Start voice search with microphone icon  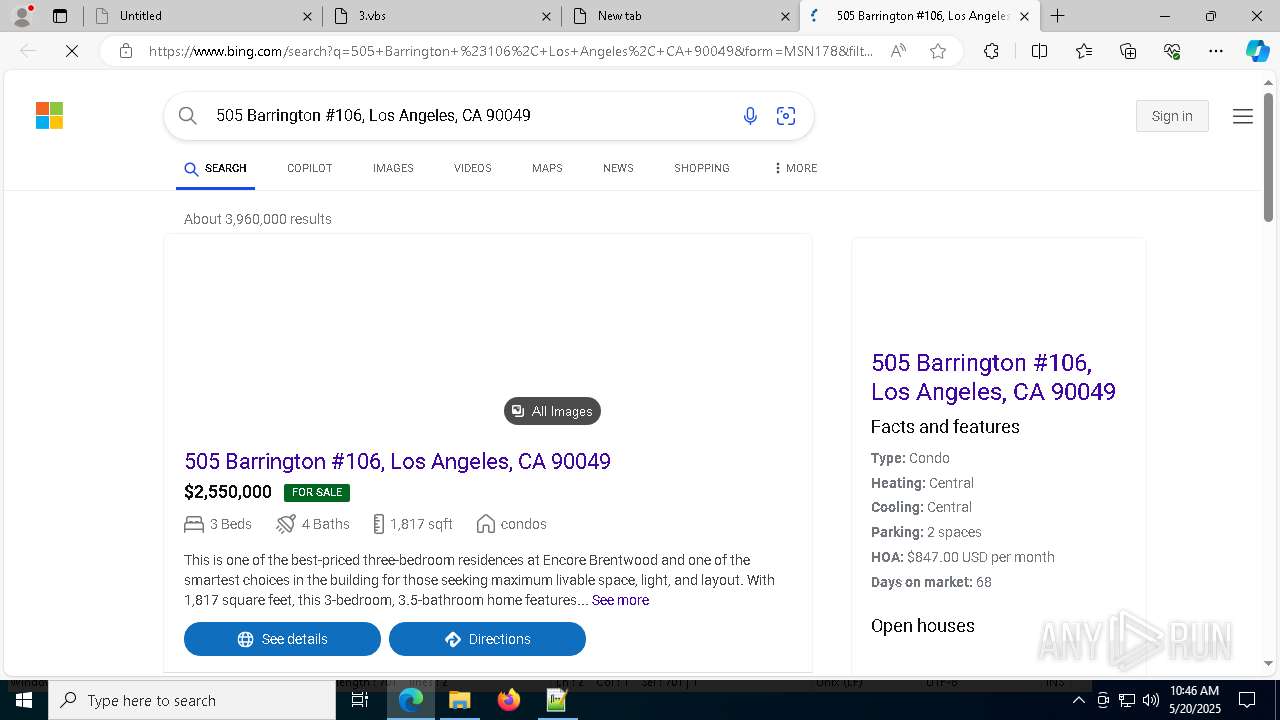click(x=750, y=116)
